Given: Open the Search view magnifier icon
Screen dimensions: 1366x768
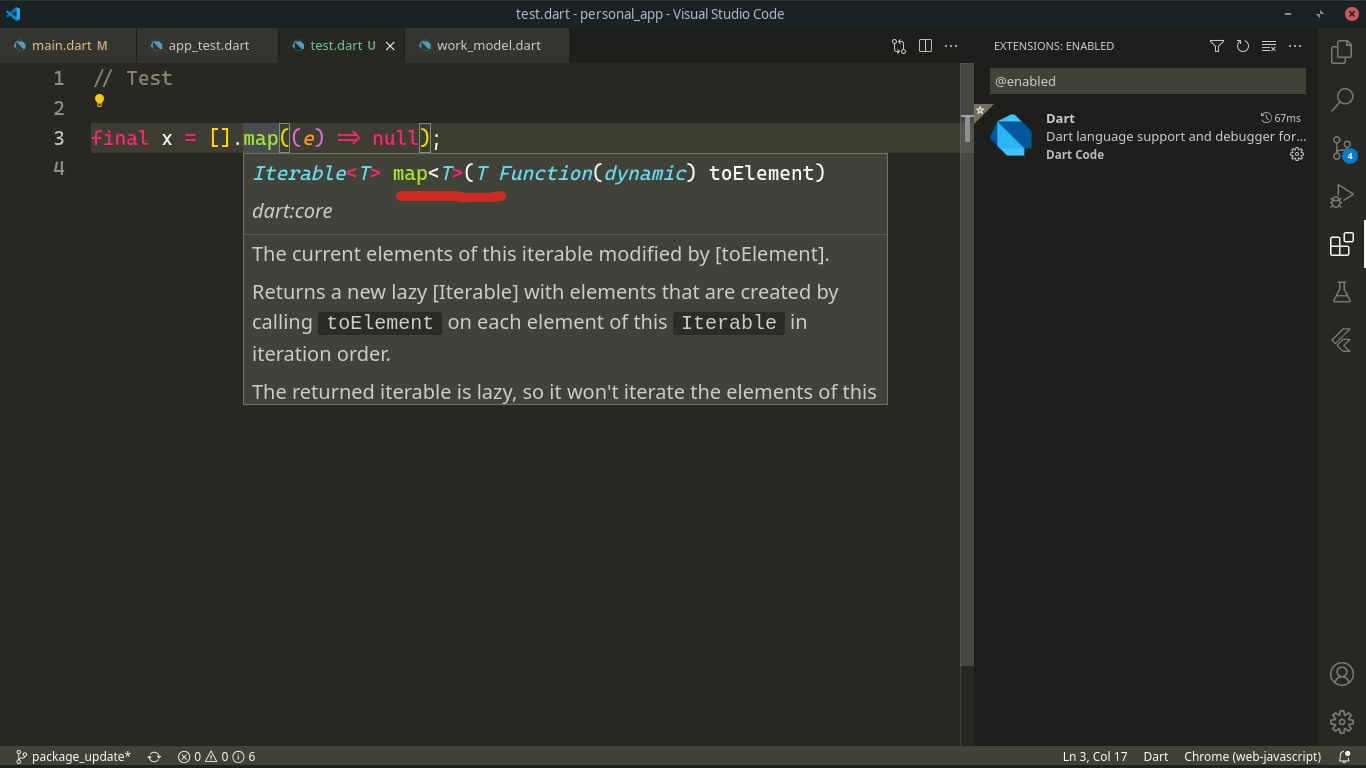Looking at the screenshot, I should [1341, 99].
